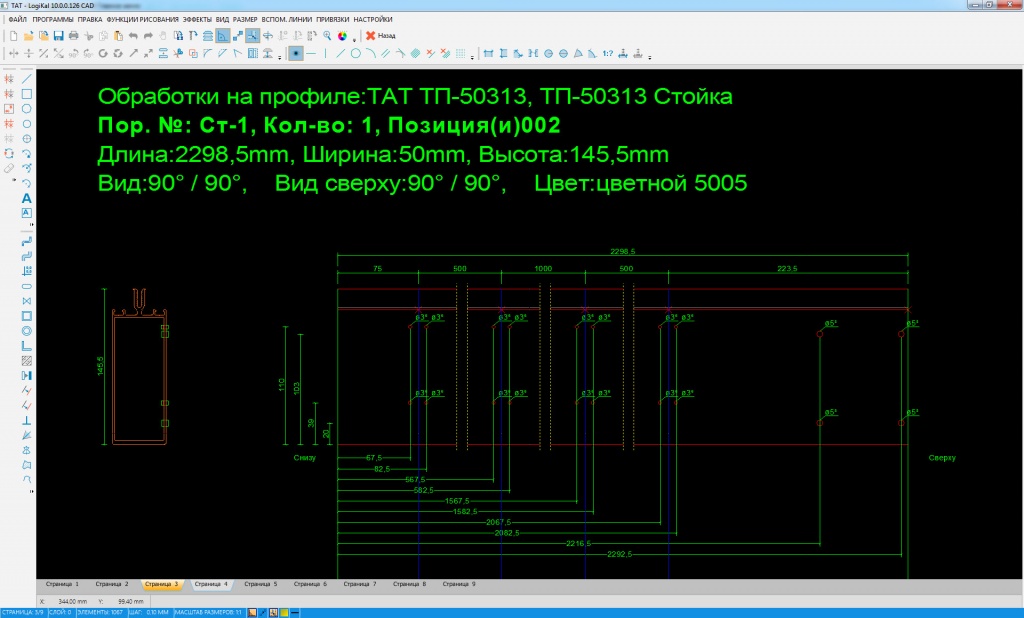Click the 'Снизу' label in the drawing
This screenshot has height=618, width=1024.
pos(304,458)
